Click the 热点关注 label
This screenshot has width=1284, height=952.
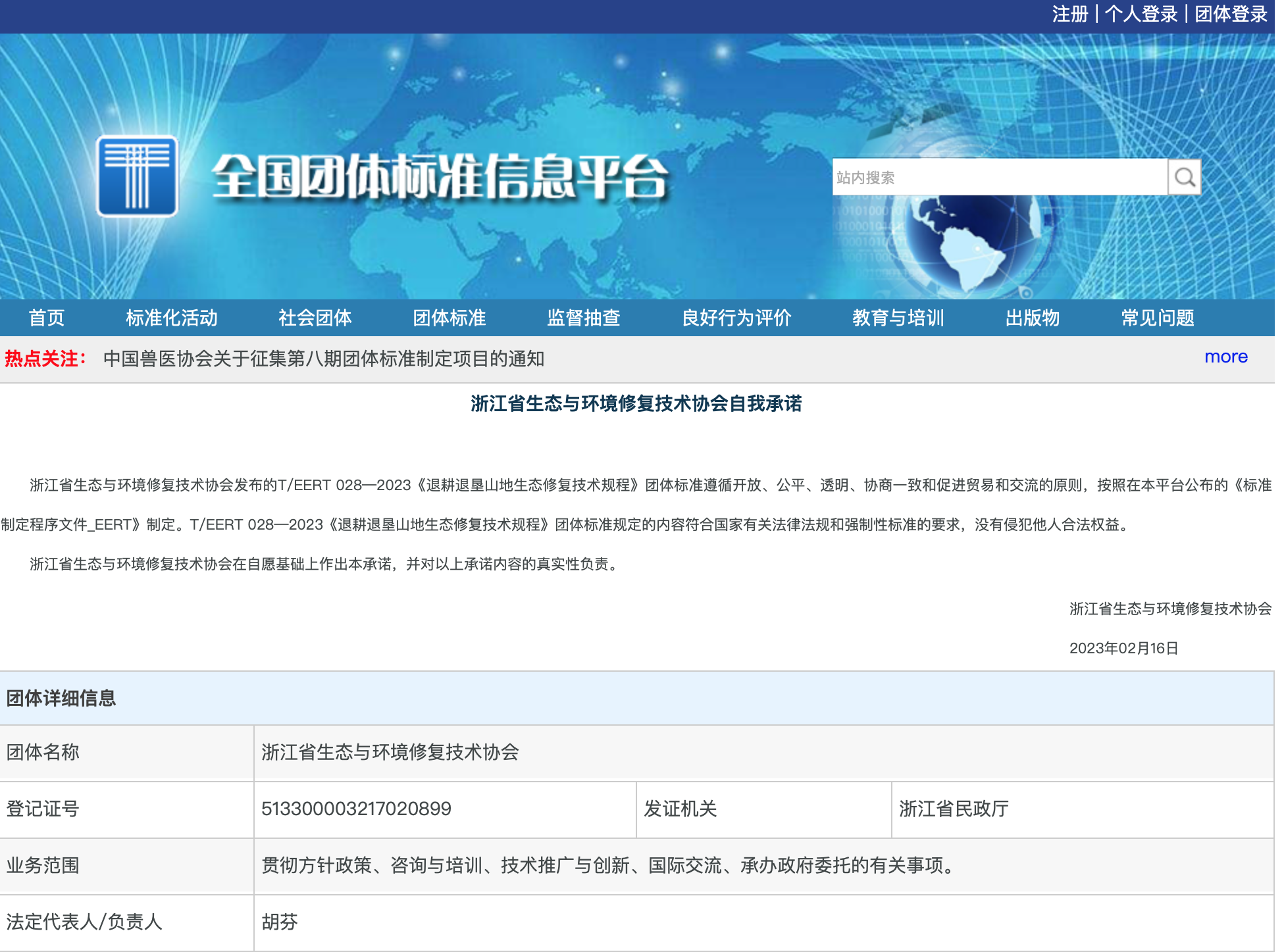coord(45,359)
